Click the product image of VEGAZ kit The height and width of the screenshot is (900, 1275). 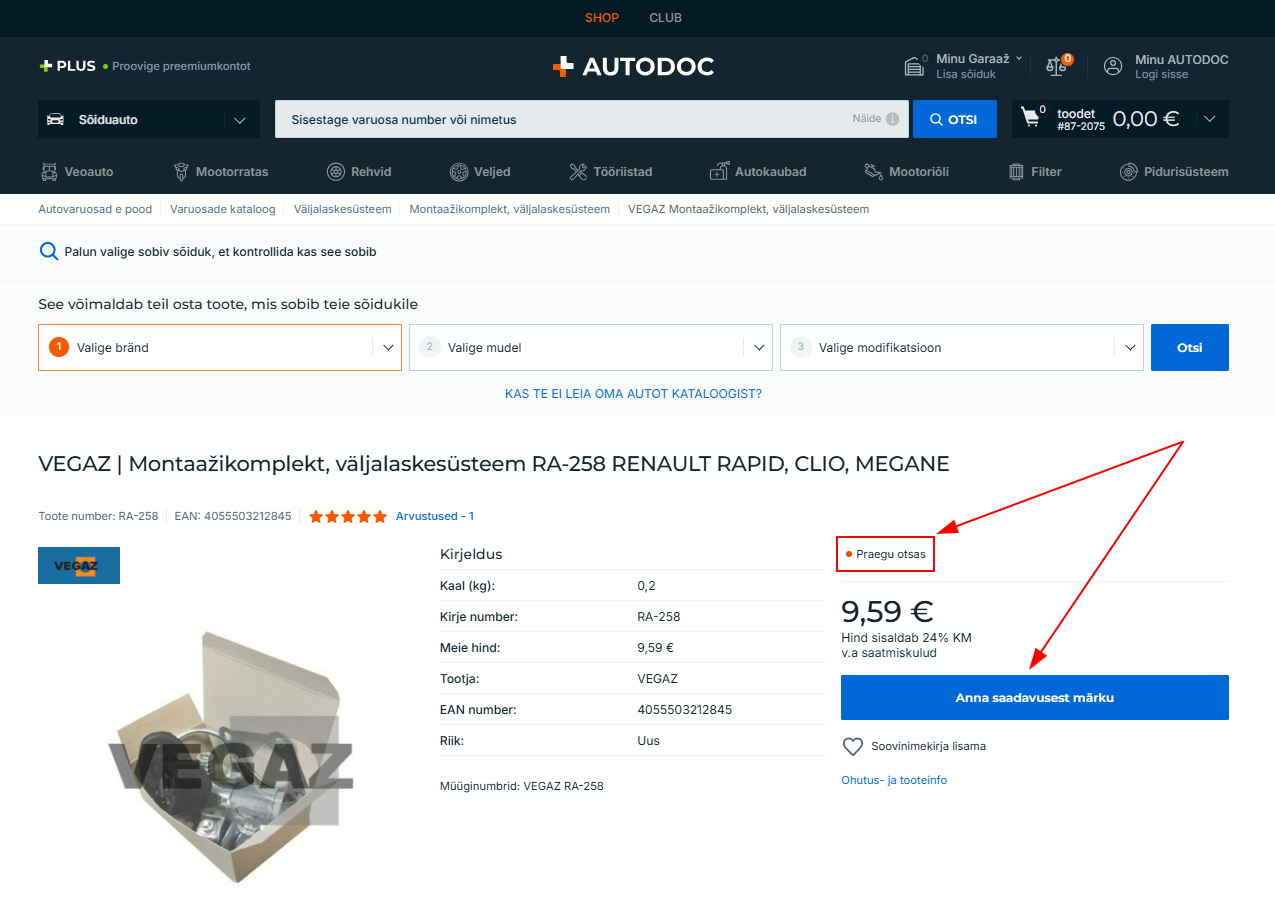coord(229,755)
